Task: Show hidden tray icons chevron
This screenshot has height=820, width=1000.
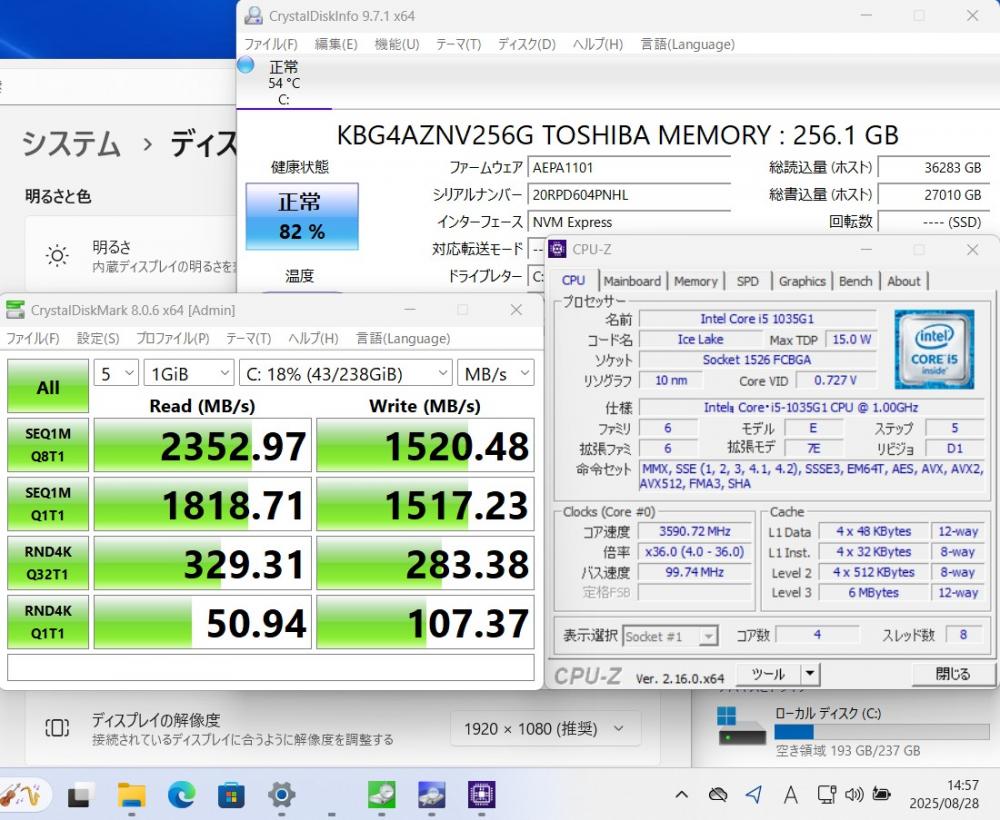Action: [681, 794]
